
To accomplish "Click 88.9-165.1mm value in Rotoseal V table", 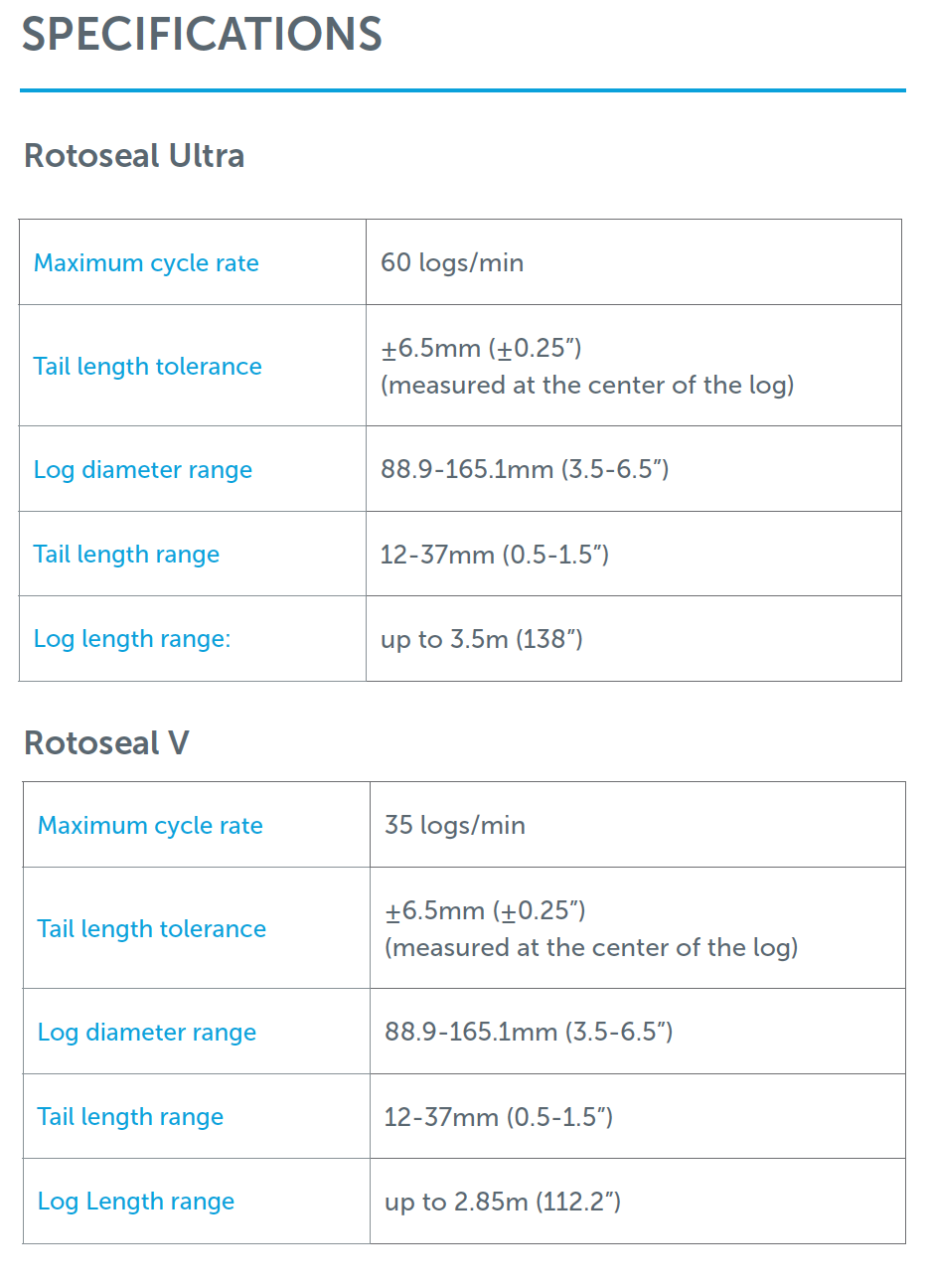I will click(529, 1033).
